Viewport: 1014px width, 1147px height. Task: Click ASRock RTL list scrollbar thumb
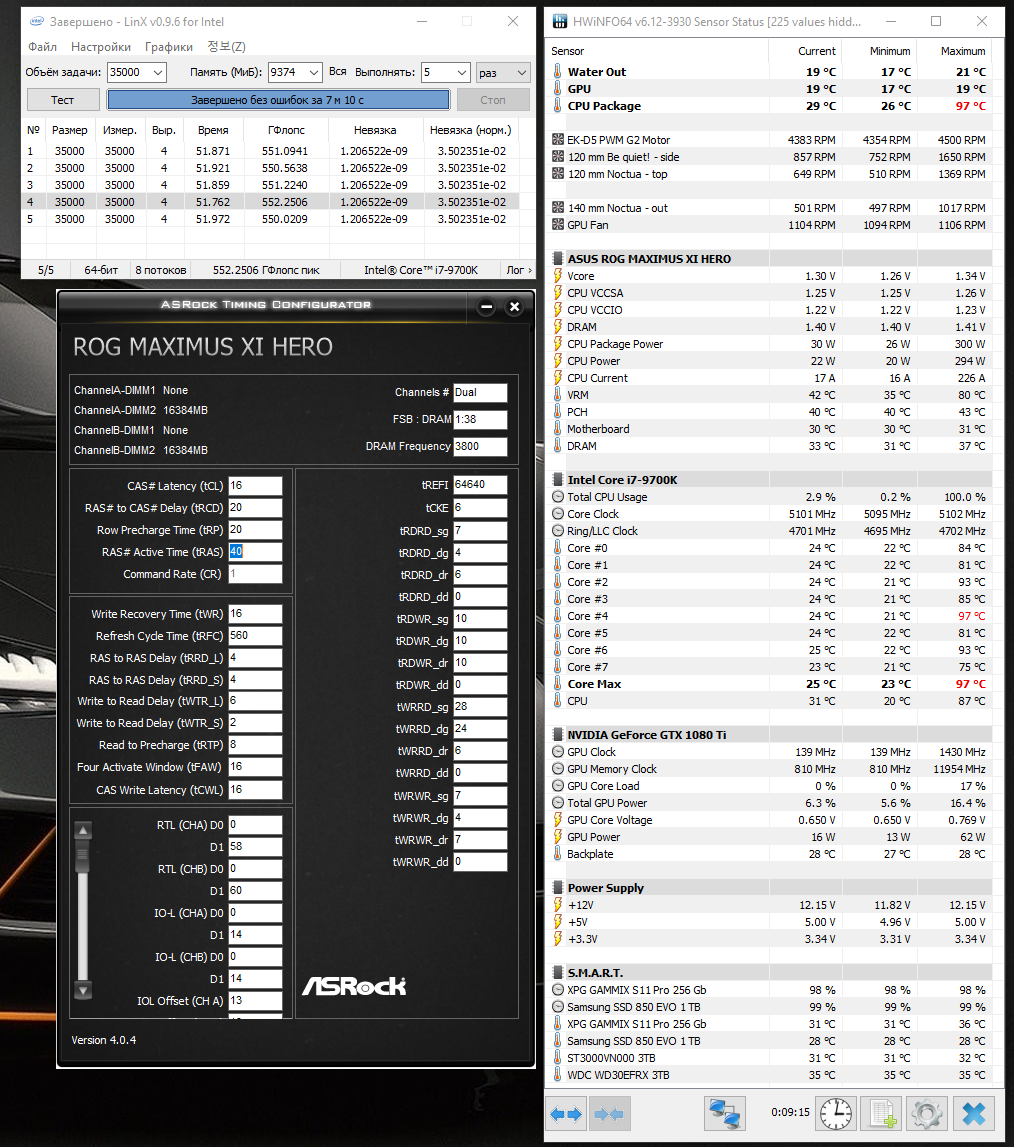pyautogui.click(x=83, y=857)
